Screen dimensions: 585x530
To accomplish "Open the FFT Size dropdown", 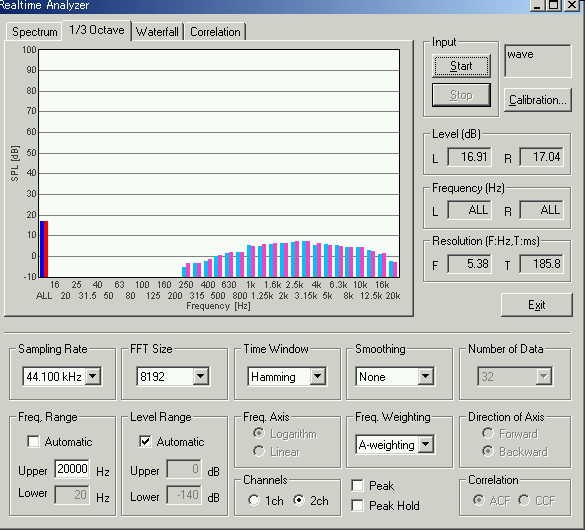I will pos(201,376).
